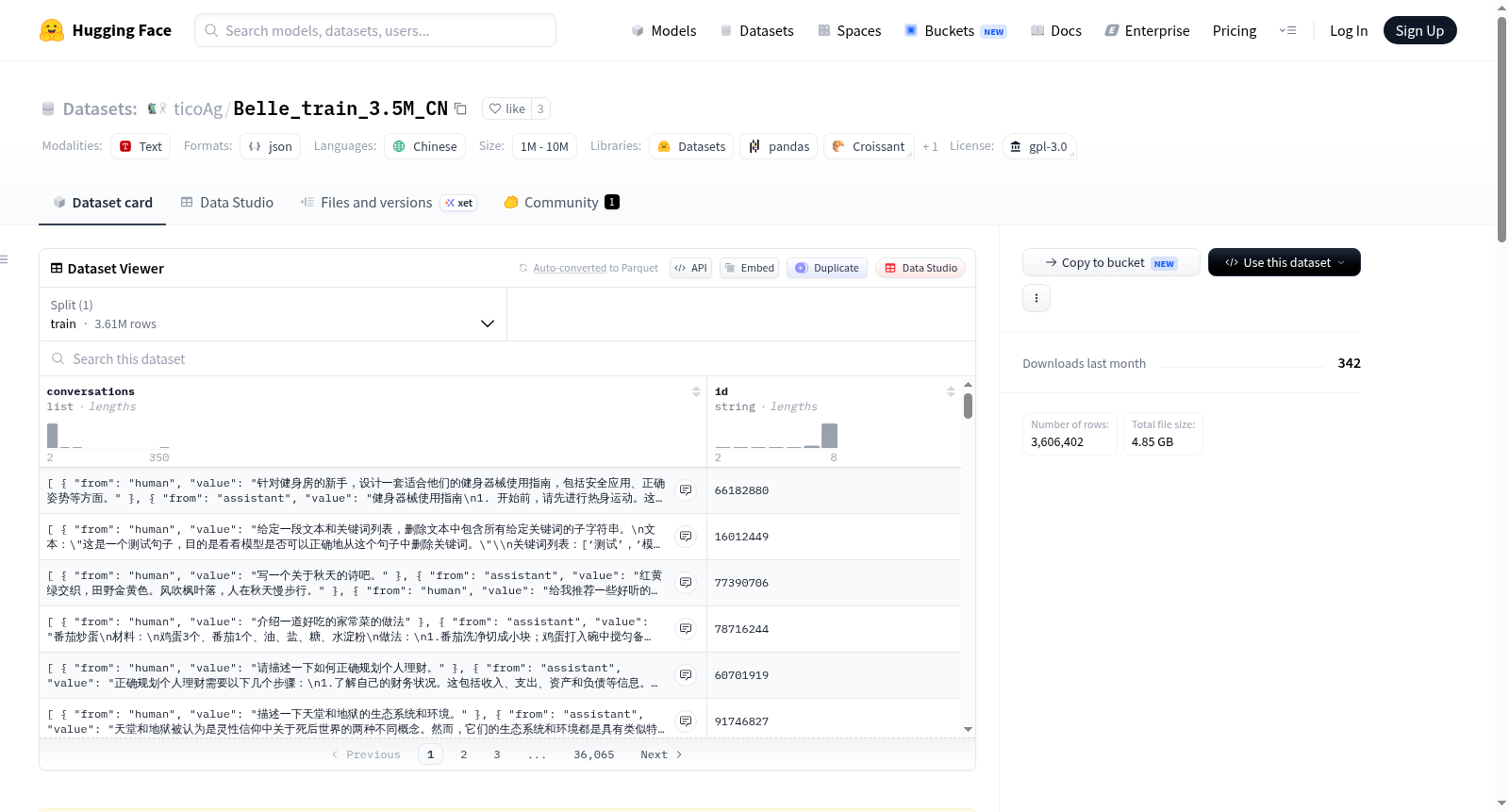Select the gpl-3.0 license tag
Viewport: 1509px width, 812px height.
click(x=1038, y=146)
